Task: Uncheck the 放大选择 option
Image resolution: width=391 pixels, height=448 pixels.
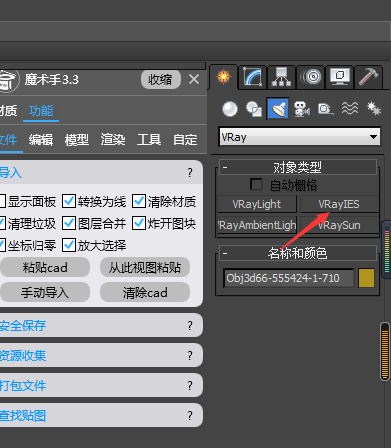Action: 69,245
